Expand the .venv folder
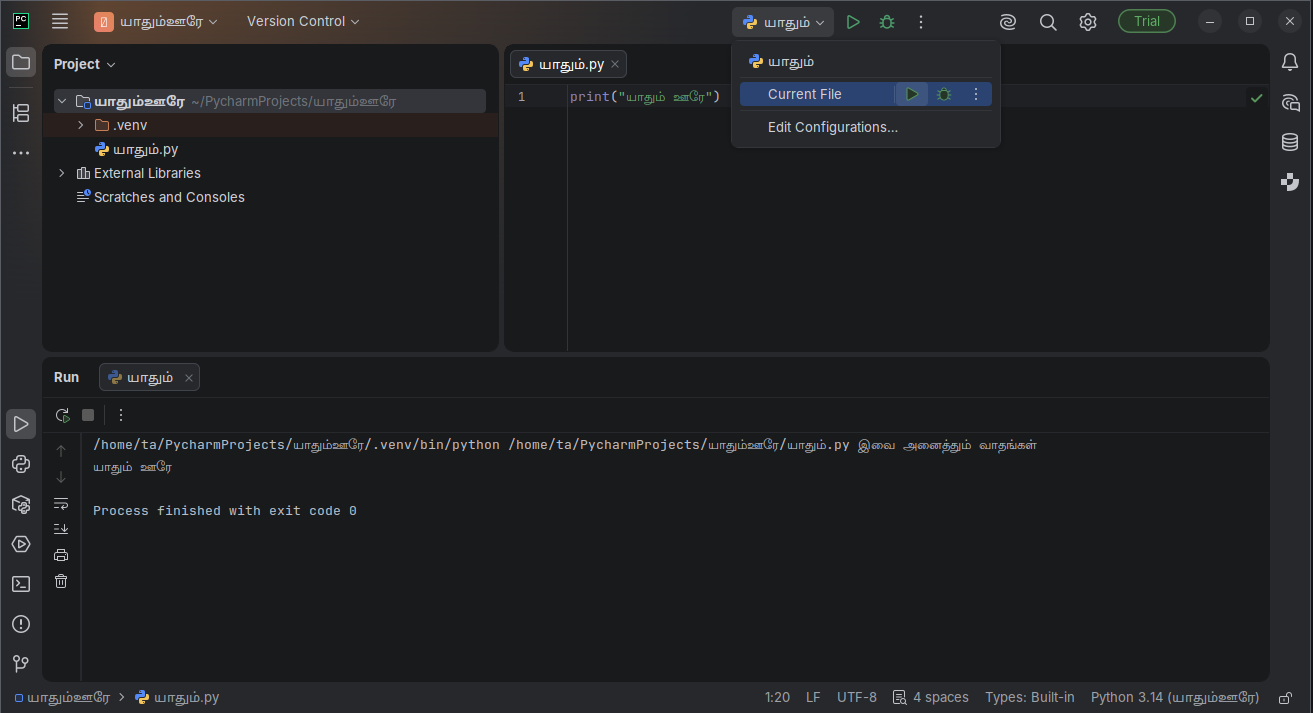The width and height of the screenshot is (1313, 713). (81, 125)
